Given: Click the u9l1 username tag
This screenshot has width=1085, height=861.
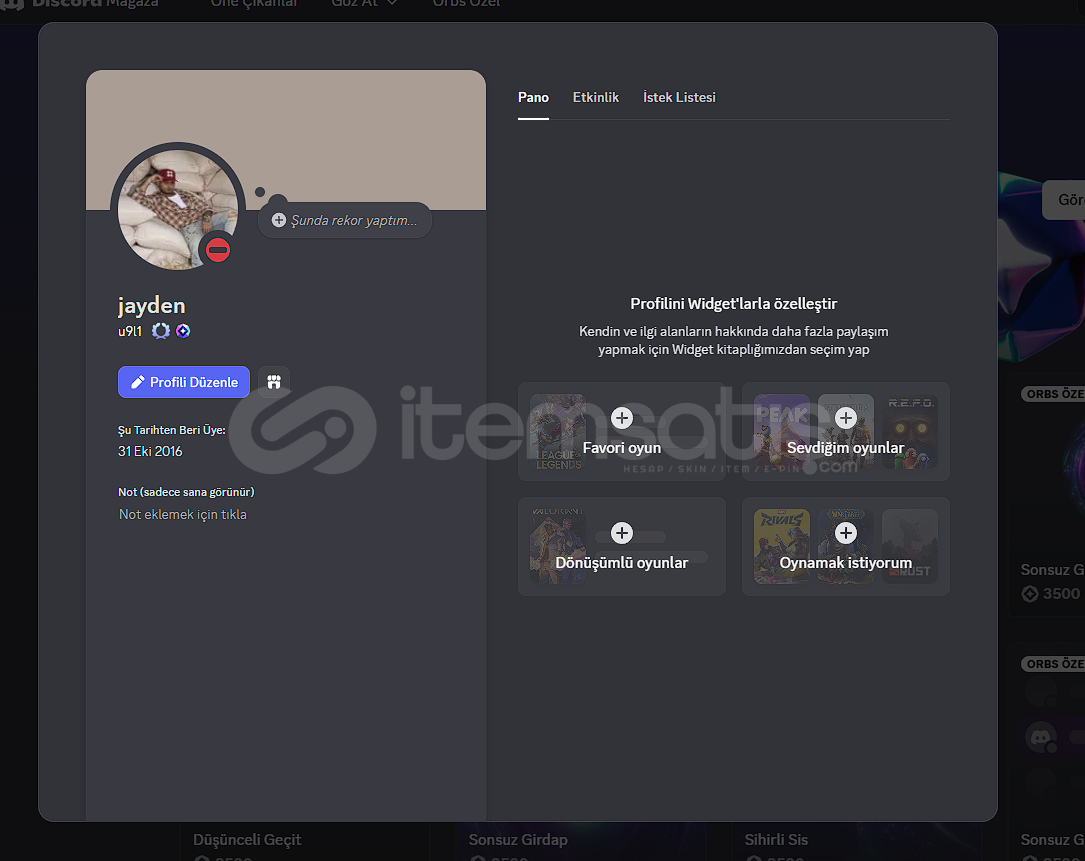Looking at the screenshot, I should [x=130, y=331].
